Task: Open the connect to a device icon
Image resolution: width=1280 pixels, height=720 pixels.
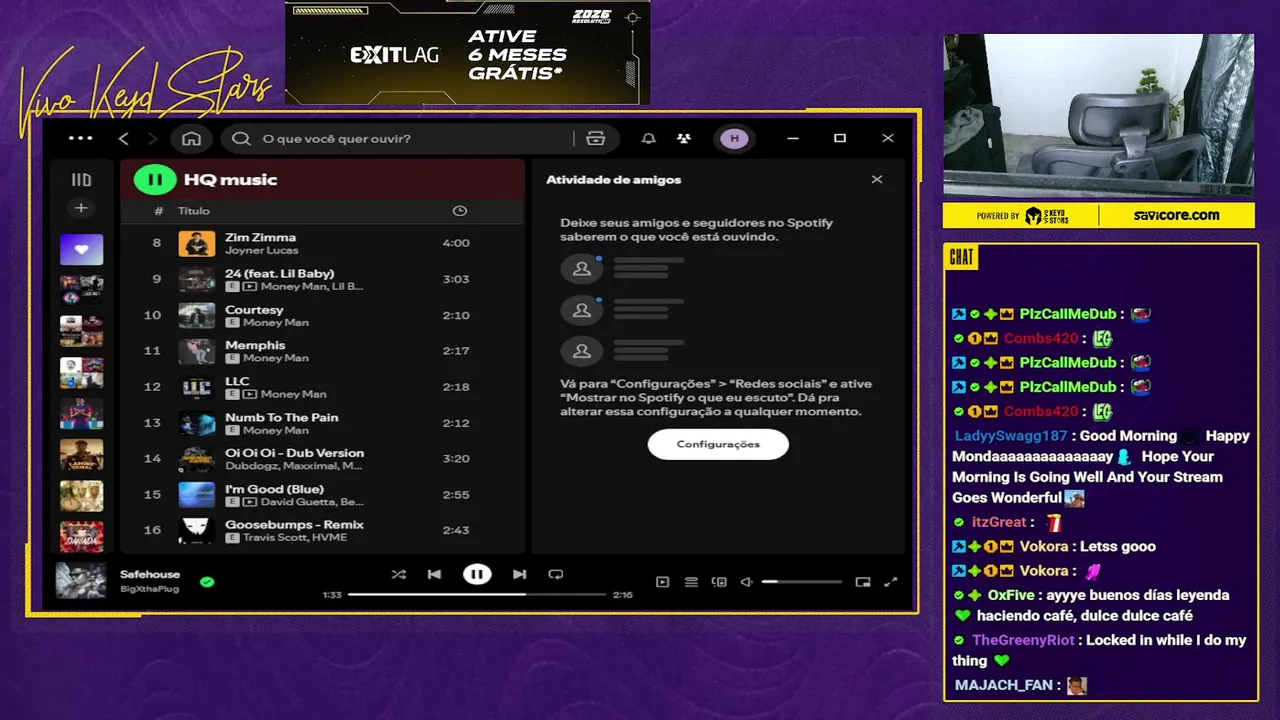Action: tap(718, 582)
